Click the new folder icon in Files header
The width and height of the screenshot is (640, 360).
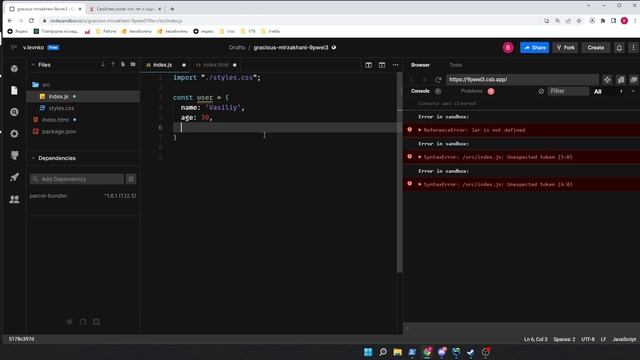tap(133, 64)
